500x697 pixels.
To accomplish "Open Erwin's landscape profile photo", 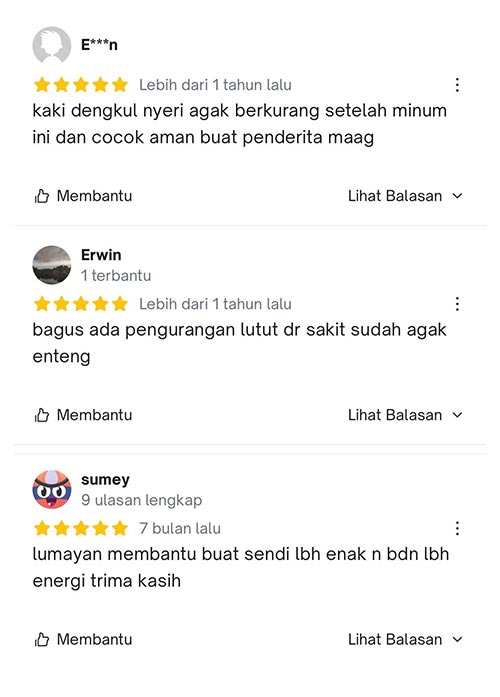I will [x=52, y=265].
